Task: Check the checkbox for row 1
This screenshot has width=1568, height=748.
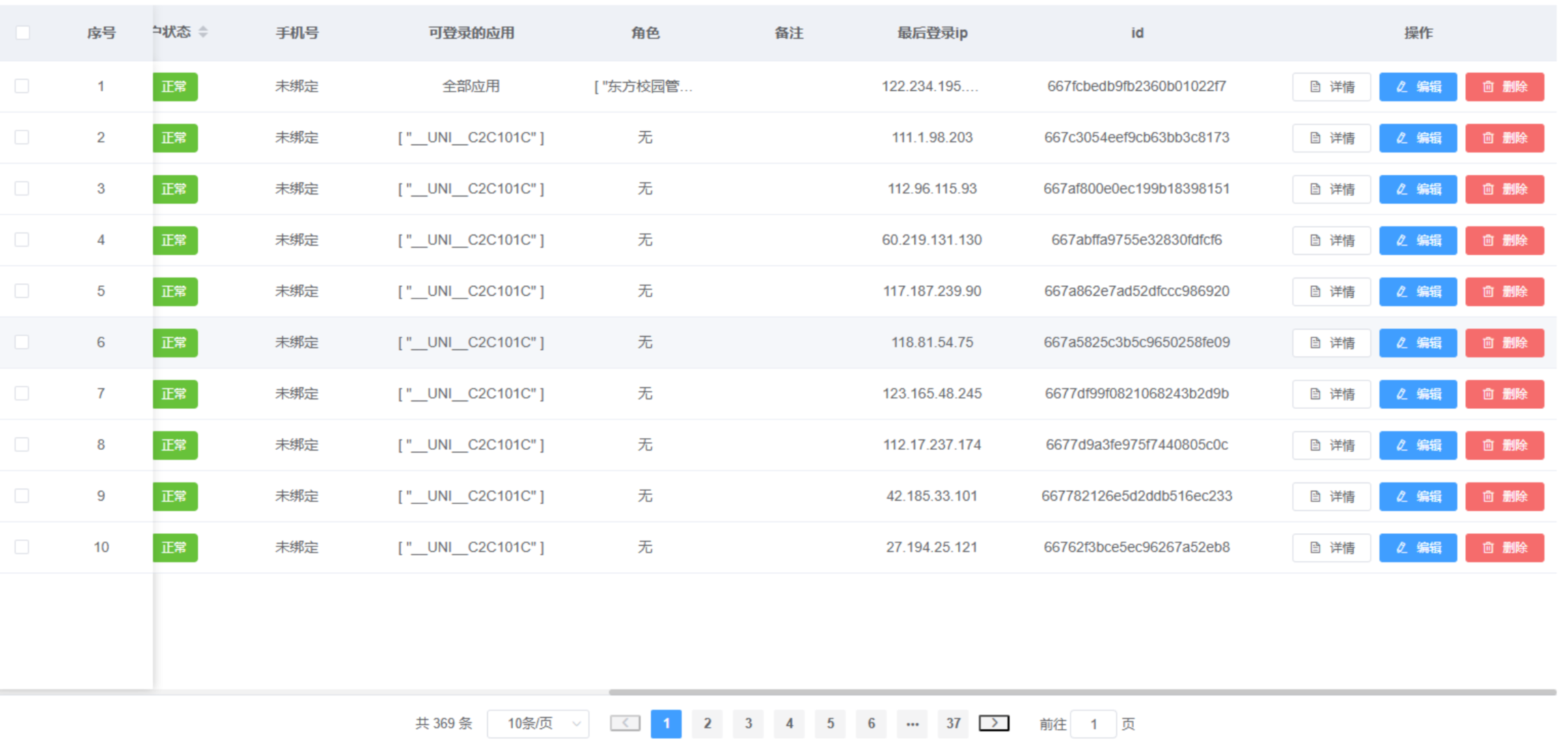Action: pyautogui.click(x=23, y=86)
